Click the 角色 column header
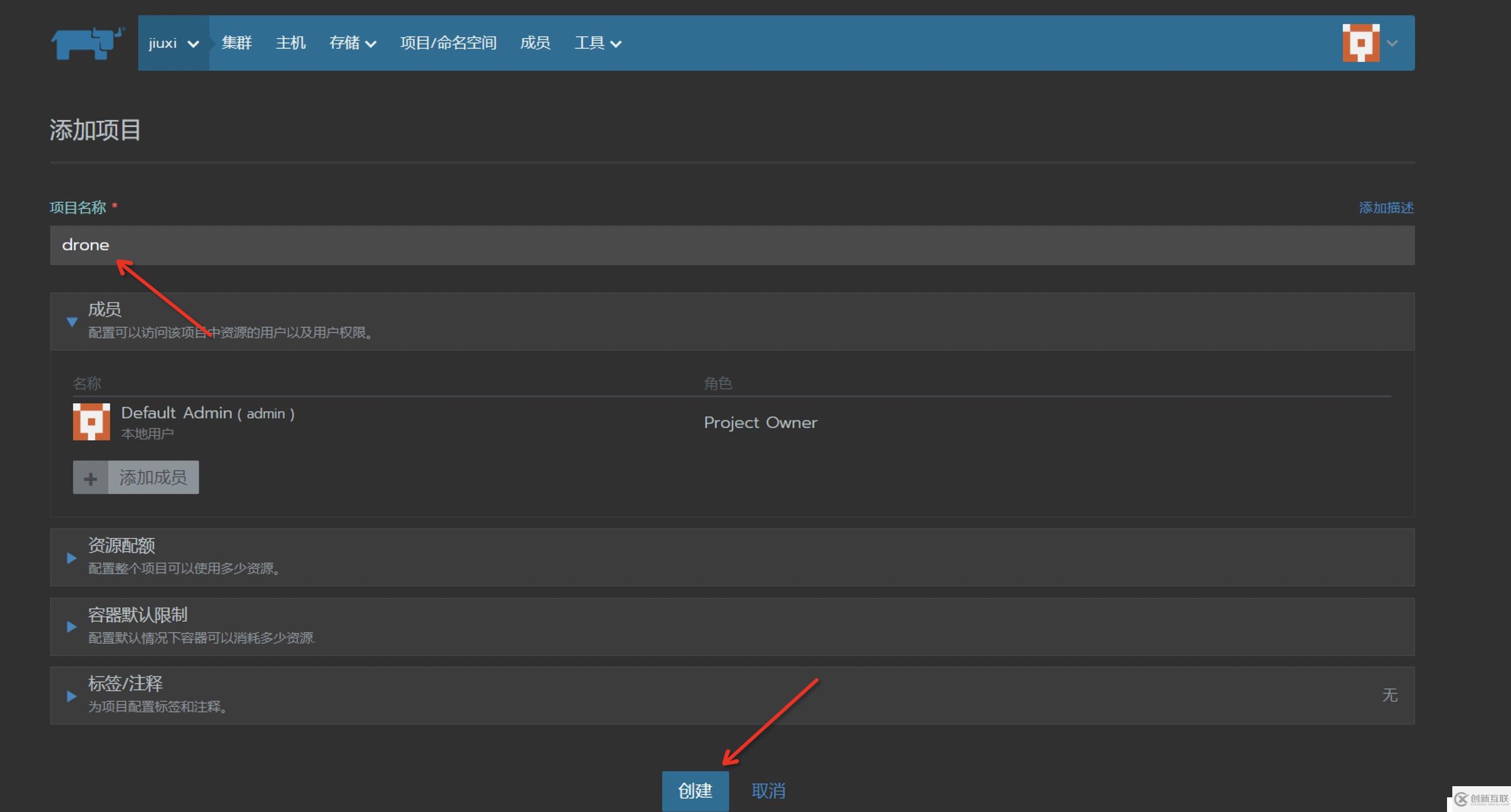The width and height of the screenshot is (1511, 812). 717,384
